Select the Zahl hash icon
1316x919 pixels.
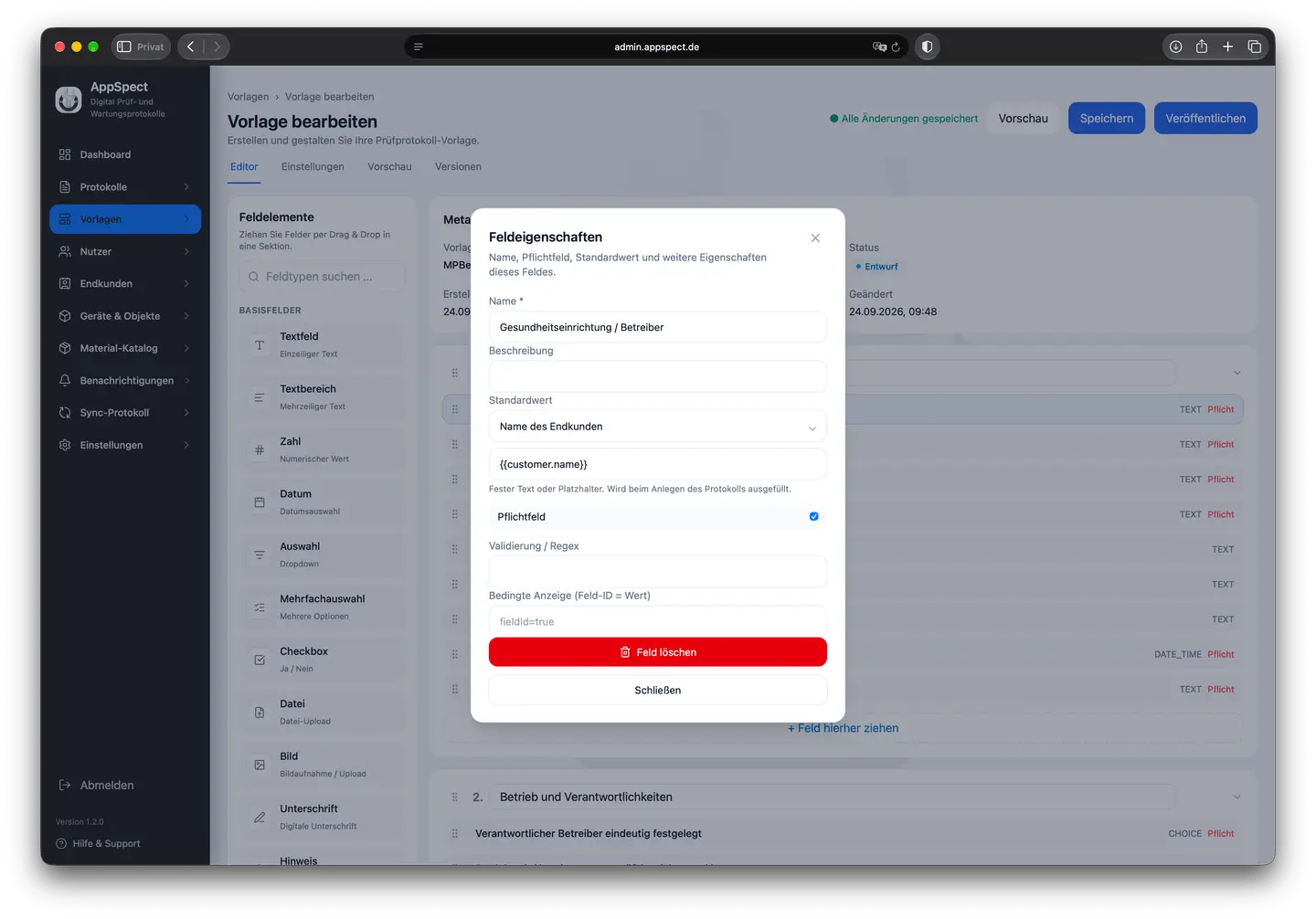[x=260, y=450]
